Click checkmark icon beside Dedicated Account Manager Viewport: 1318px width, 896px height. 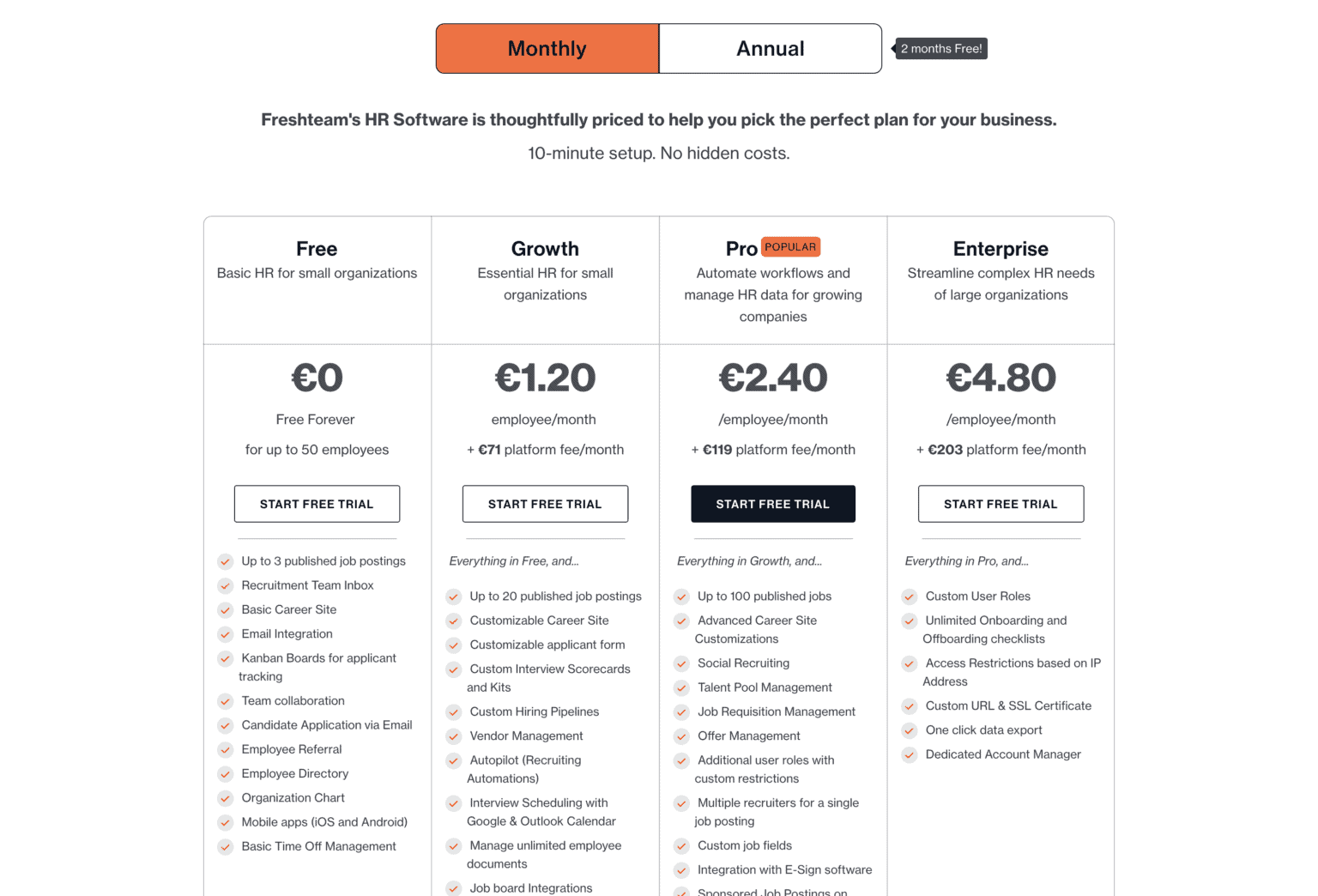coord(910,755)
